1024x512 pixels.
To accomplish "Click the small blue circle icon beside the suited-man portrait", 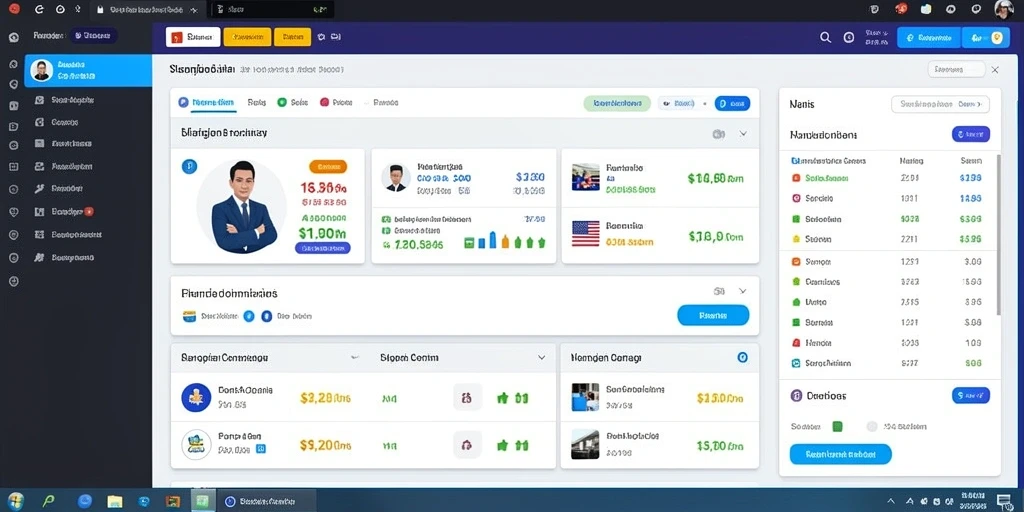I will coord(189,167).
